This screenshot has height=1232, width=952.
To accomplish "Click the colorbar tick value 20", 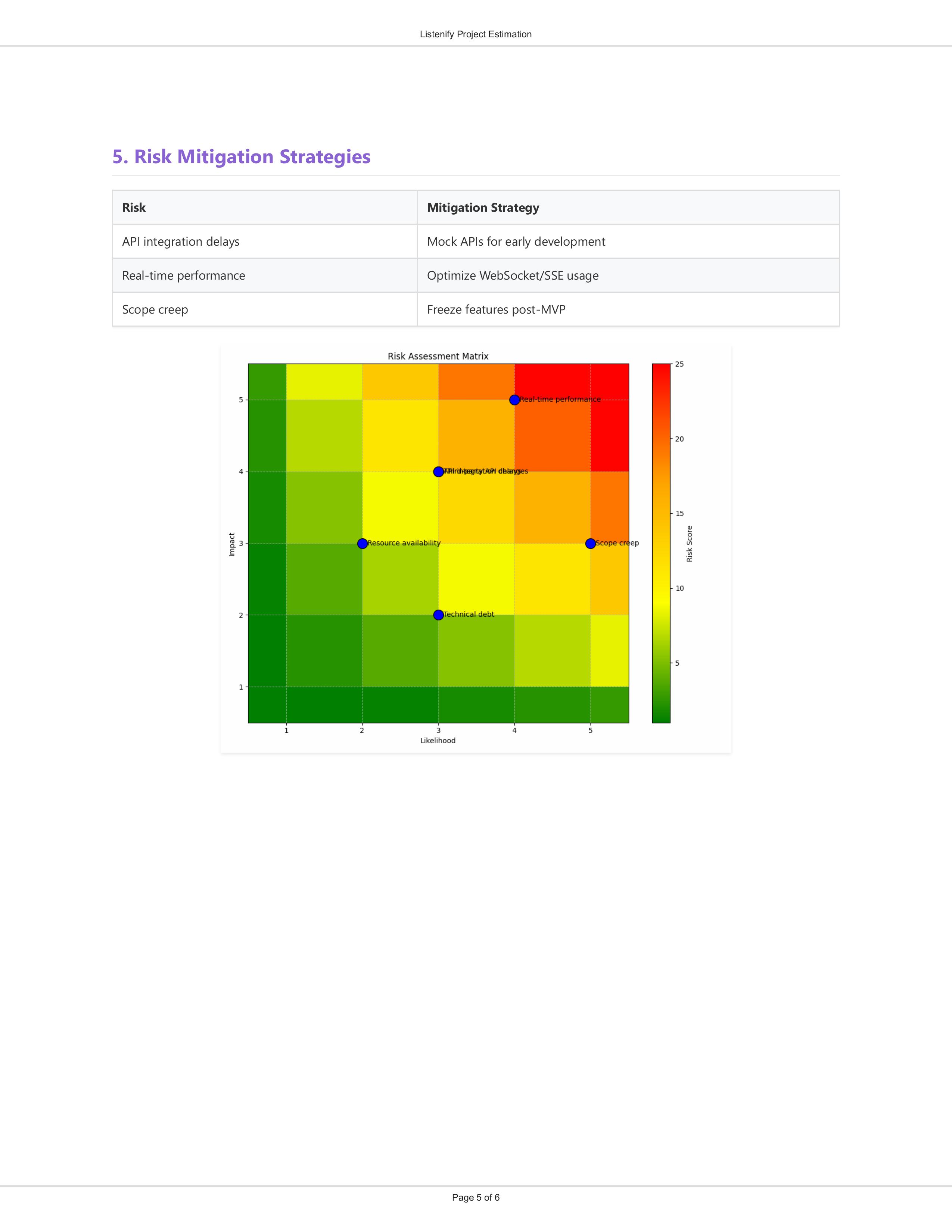I will tap(679, 439).
